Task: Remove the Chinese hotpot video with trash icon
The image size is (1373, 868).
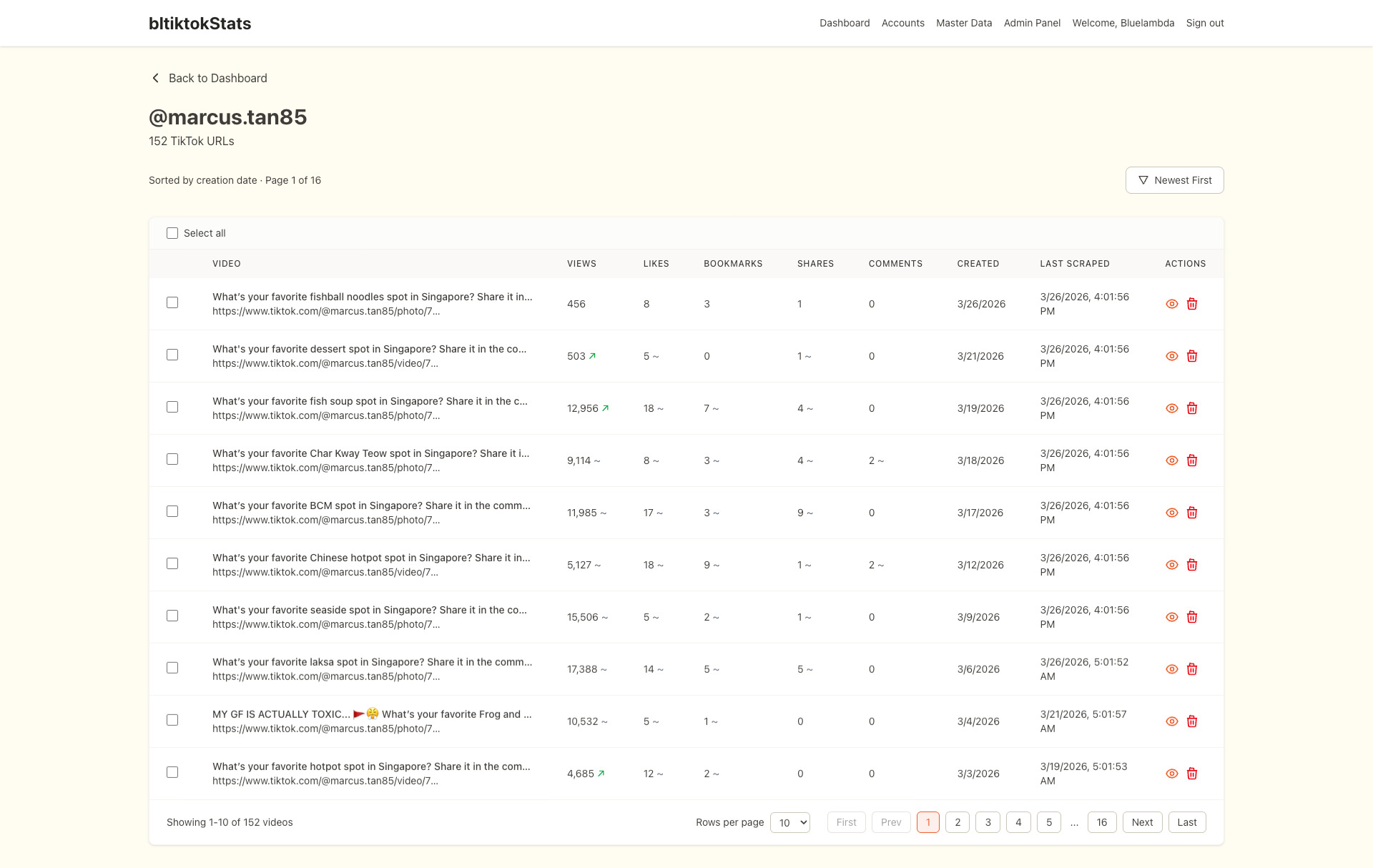Action: 1192,565
